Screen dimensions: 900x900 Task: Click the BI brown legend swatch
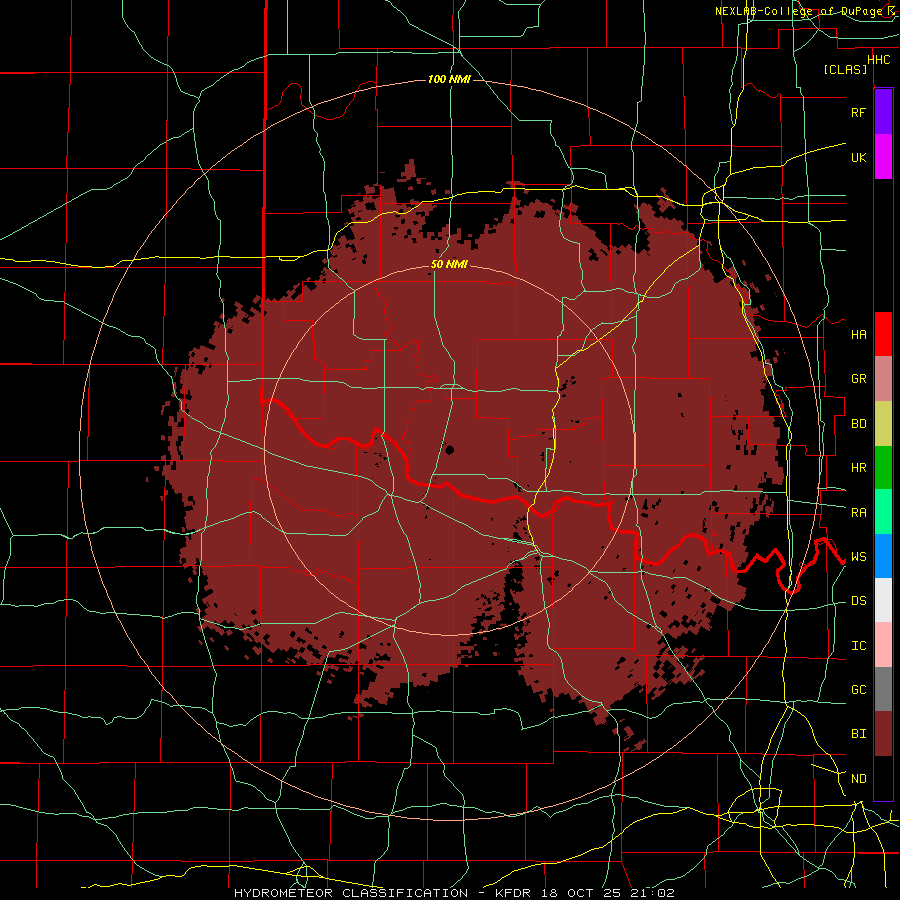click(883, 734)
